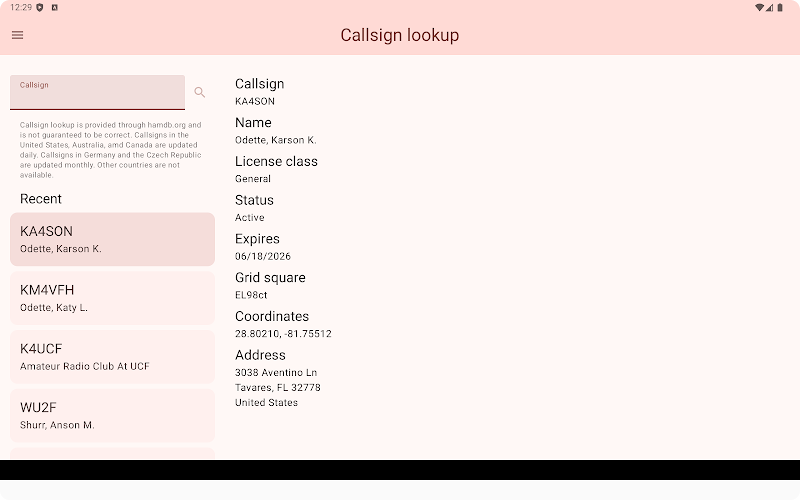Open the hamburger navigation menu
800x500 pixels.
[17, 35]
